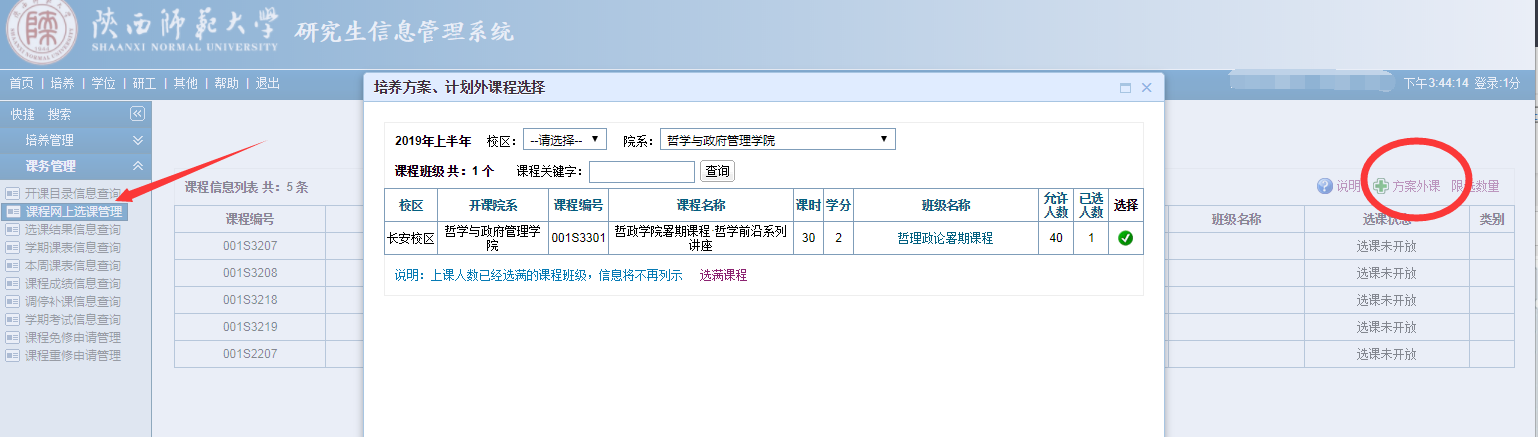The image size is (1538, 437).
Task: Open the 校区 campus dropdown
Action: click(x=564, y=139)
